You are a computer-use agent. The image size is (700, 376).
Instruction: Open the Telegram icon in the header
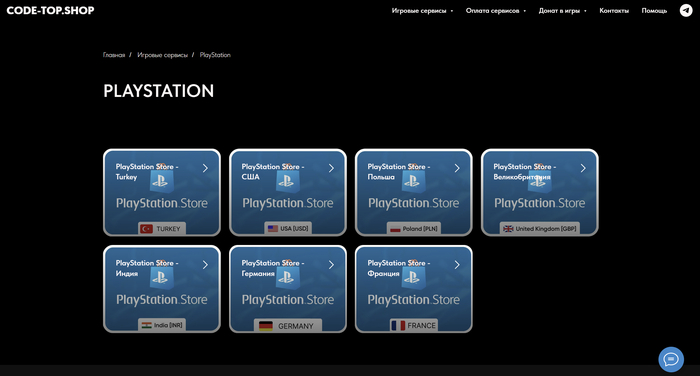(x=686, y=10)
